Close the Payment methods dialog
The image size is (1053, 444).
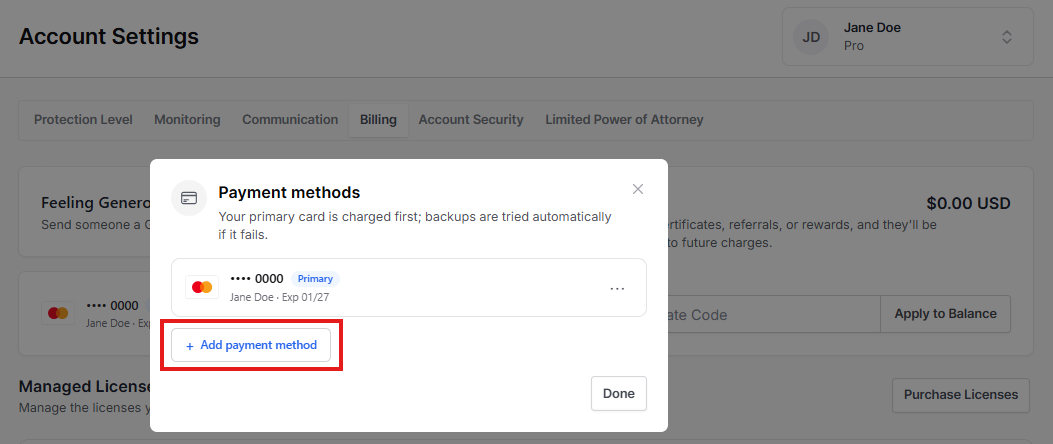coord(637,189)
